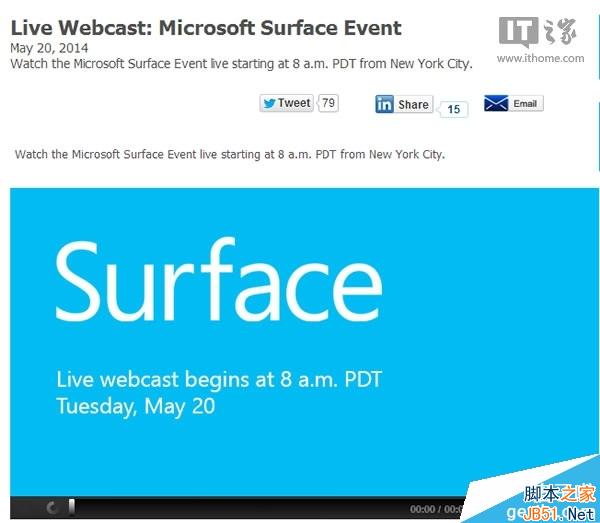The width and height of the screenshot is (600, 523).
Task: Open the tweet count bubble showing 79
Action: (328, 103)
